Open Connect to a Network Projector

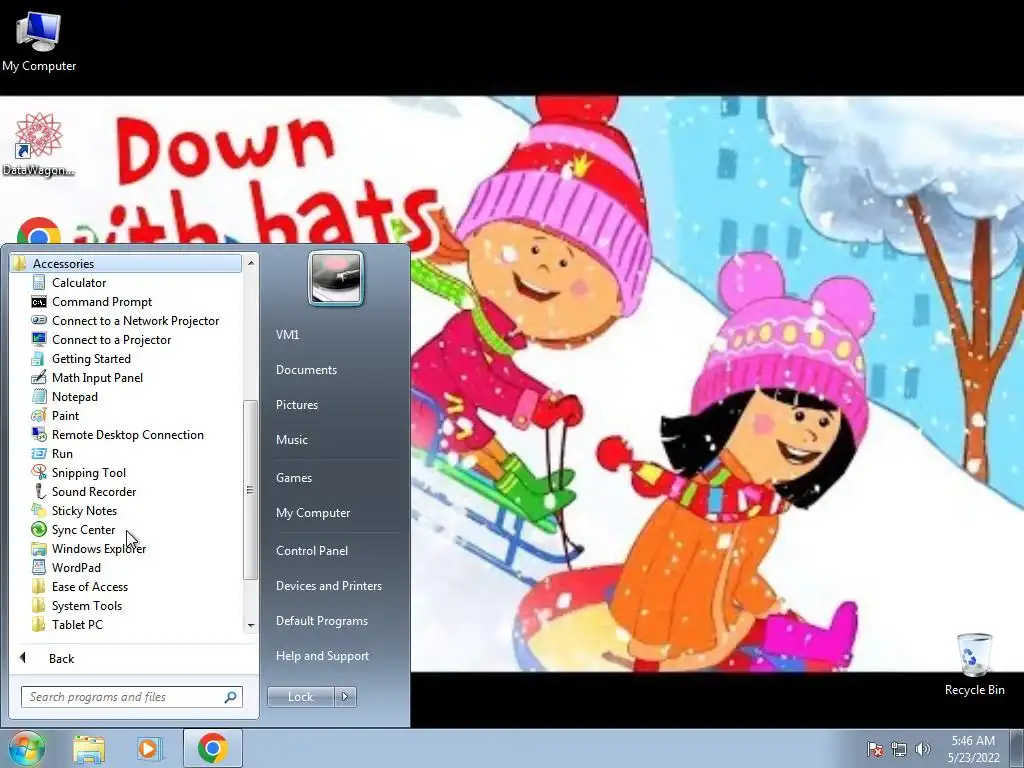135,321
